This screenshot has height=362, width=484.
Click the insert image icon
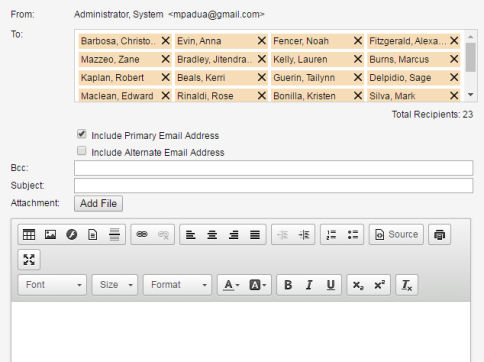[x=50, y=235]
